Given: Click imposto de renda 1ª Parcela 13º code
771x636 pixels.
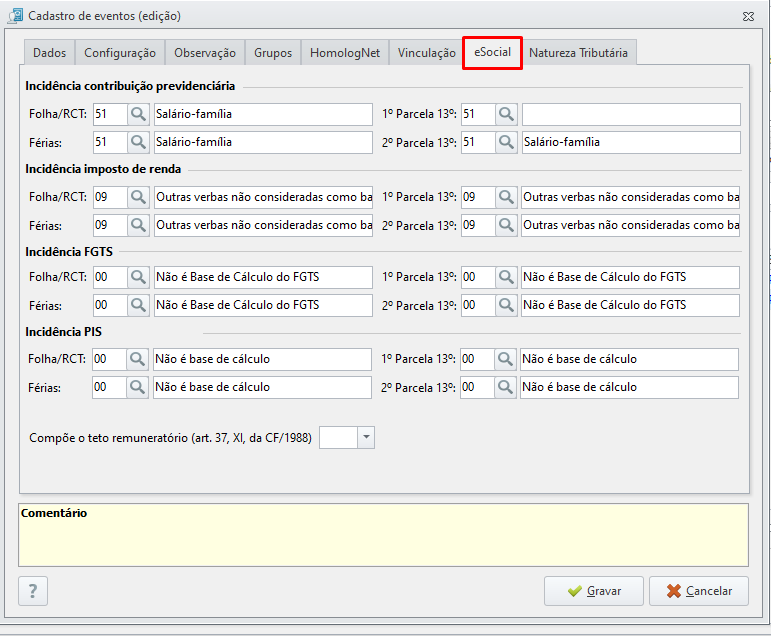Looking at the screenshot, I should tap(478, 197).
